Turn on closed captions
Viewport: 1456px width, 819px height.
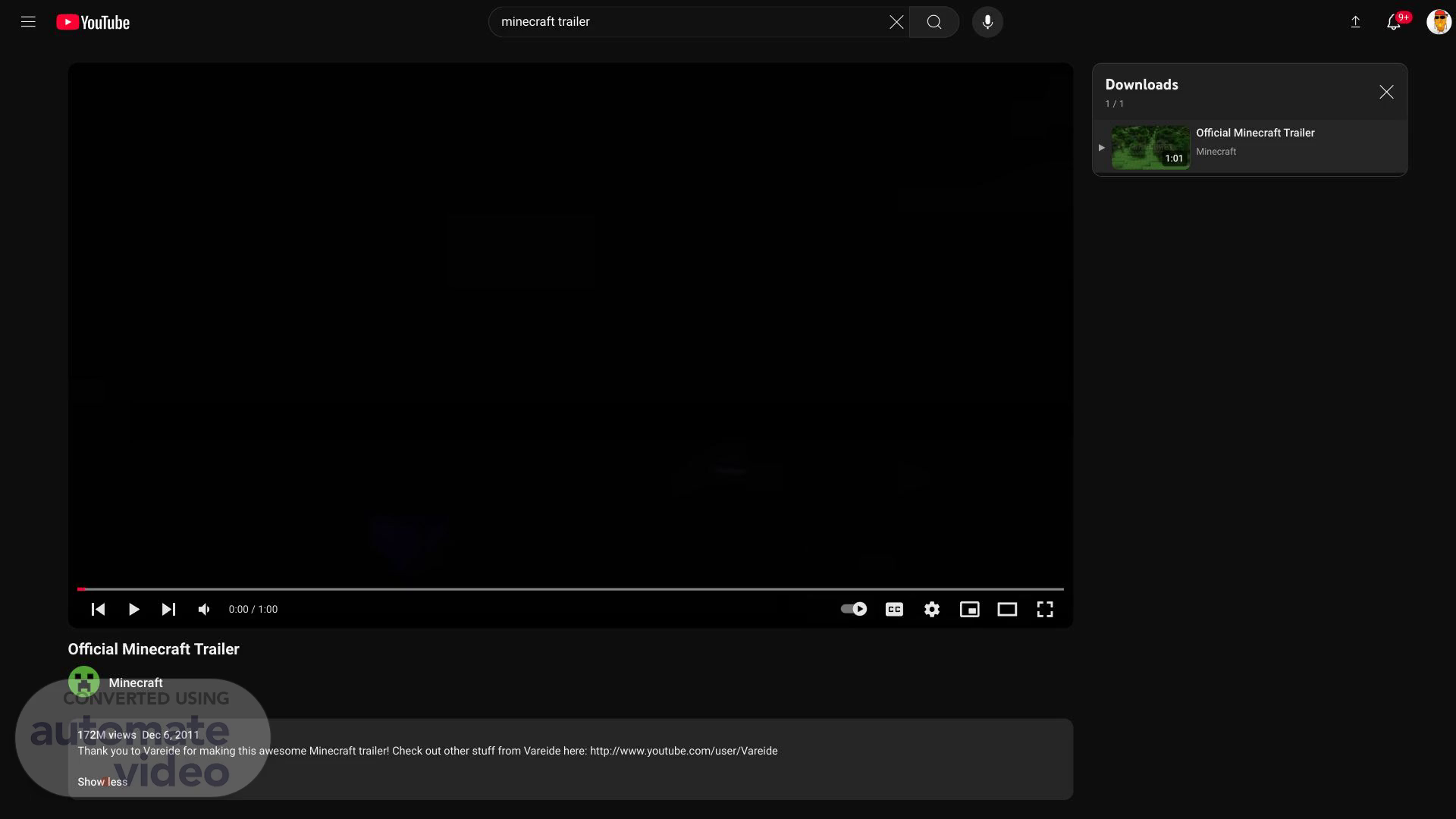click(894, 609)
